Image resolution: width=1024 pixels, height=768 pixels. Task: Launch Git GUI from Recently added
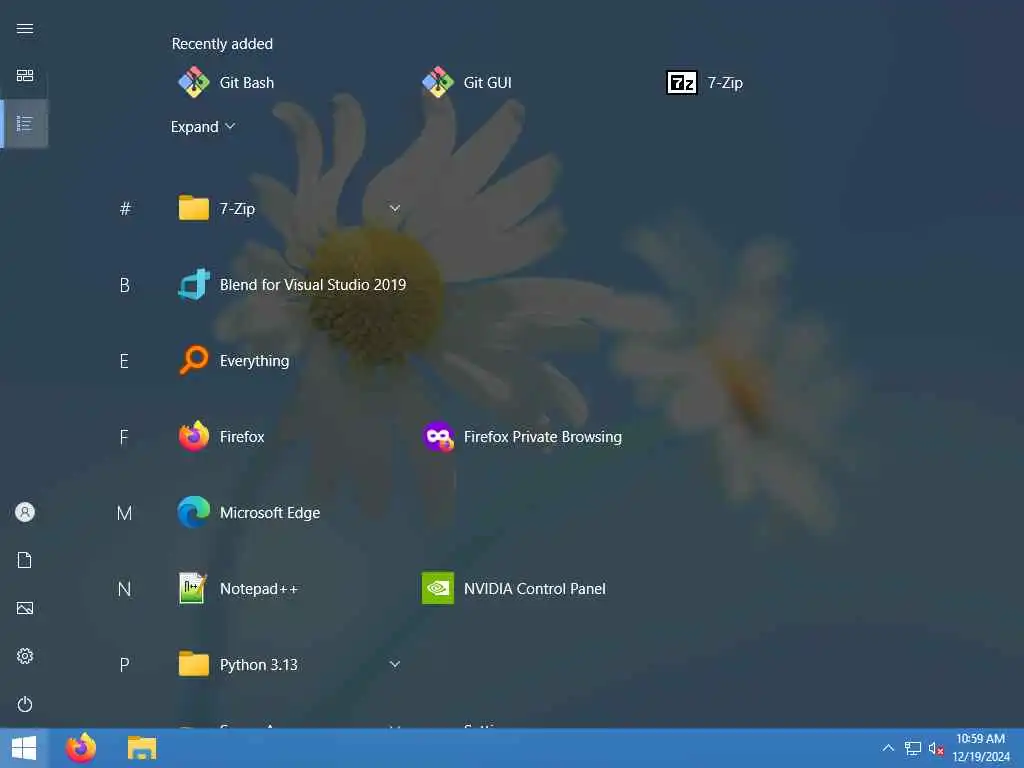(x=468, y=82)
